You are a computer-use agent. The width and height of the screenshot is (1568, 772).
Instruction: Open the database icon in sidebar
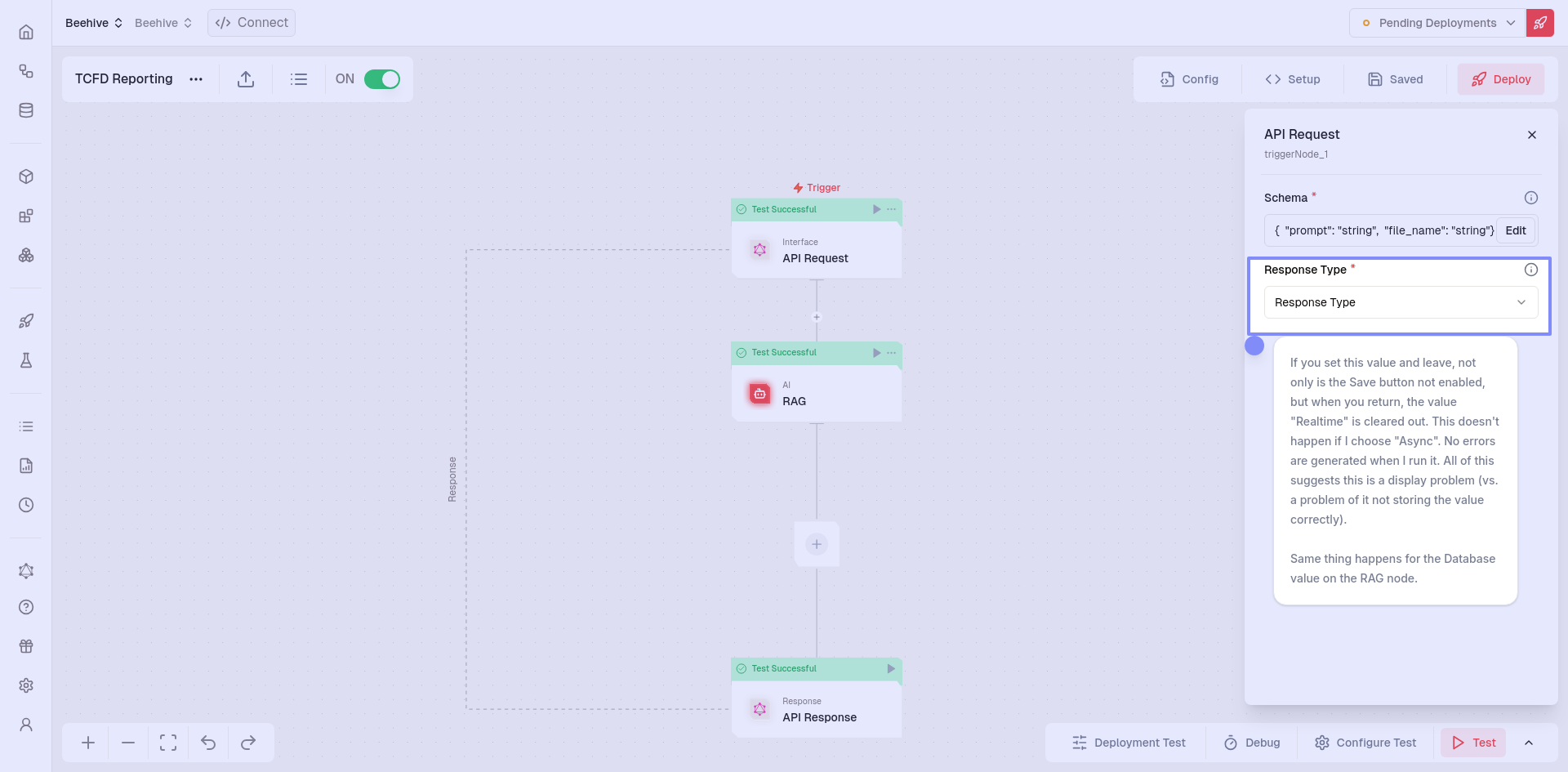(26, 110)
